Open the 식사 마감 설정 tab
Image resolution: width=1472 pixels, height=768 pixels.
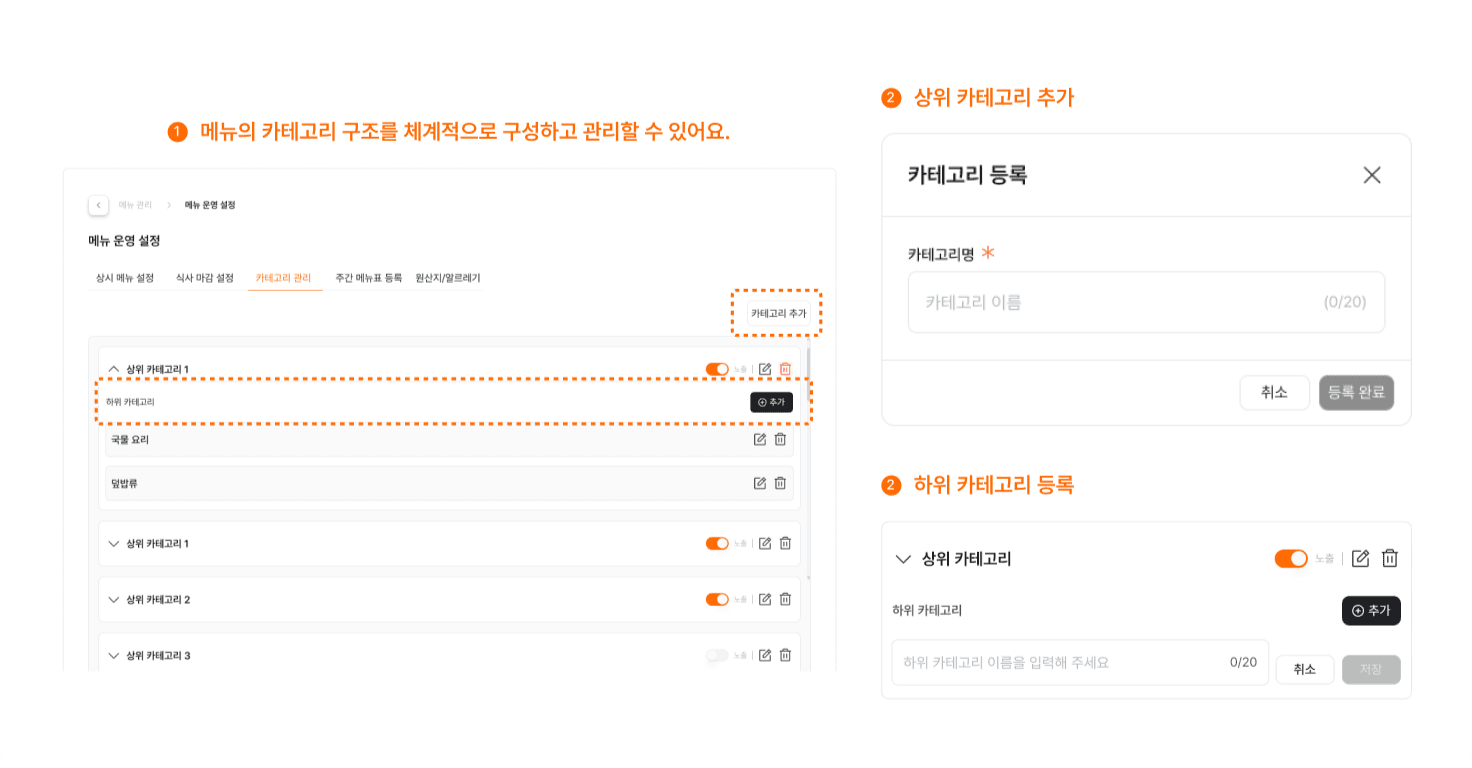tap(205, 278)
